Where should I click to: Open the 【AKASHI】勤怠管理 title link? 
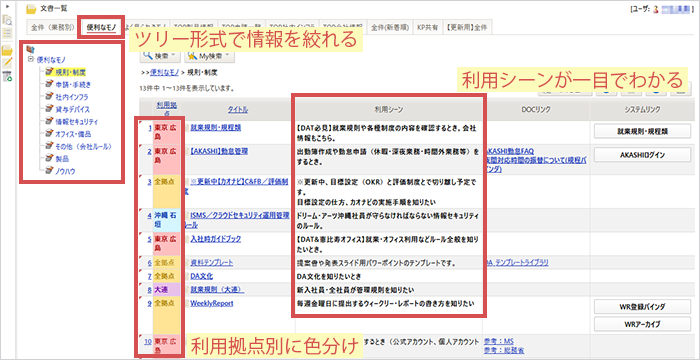(219, 151)
